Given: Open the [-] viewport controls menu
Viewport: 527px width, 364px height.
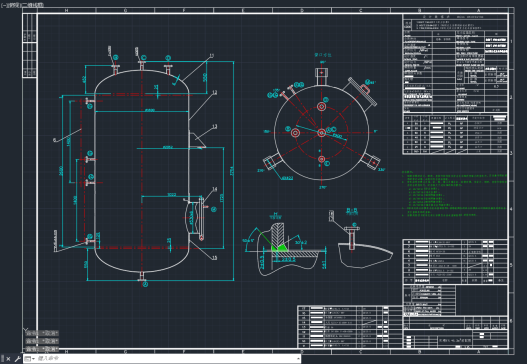Looking at the screenshot, I should pos(4,5).
